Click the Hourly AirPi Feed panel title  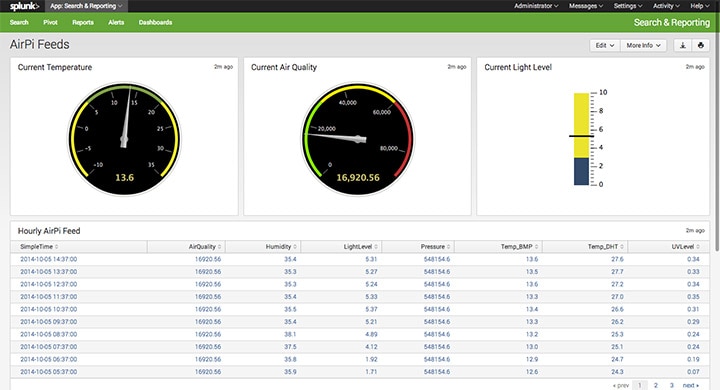[x=49, y=231]
